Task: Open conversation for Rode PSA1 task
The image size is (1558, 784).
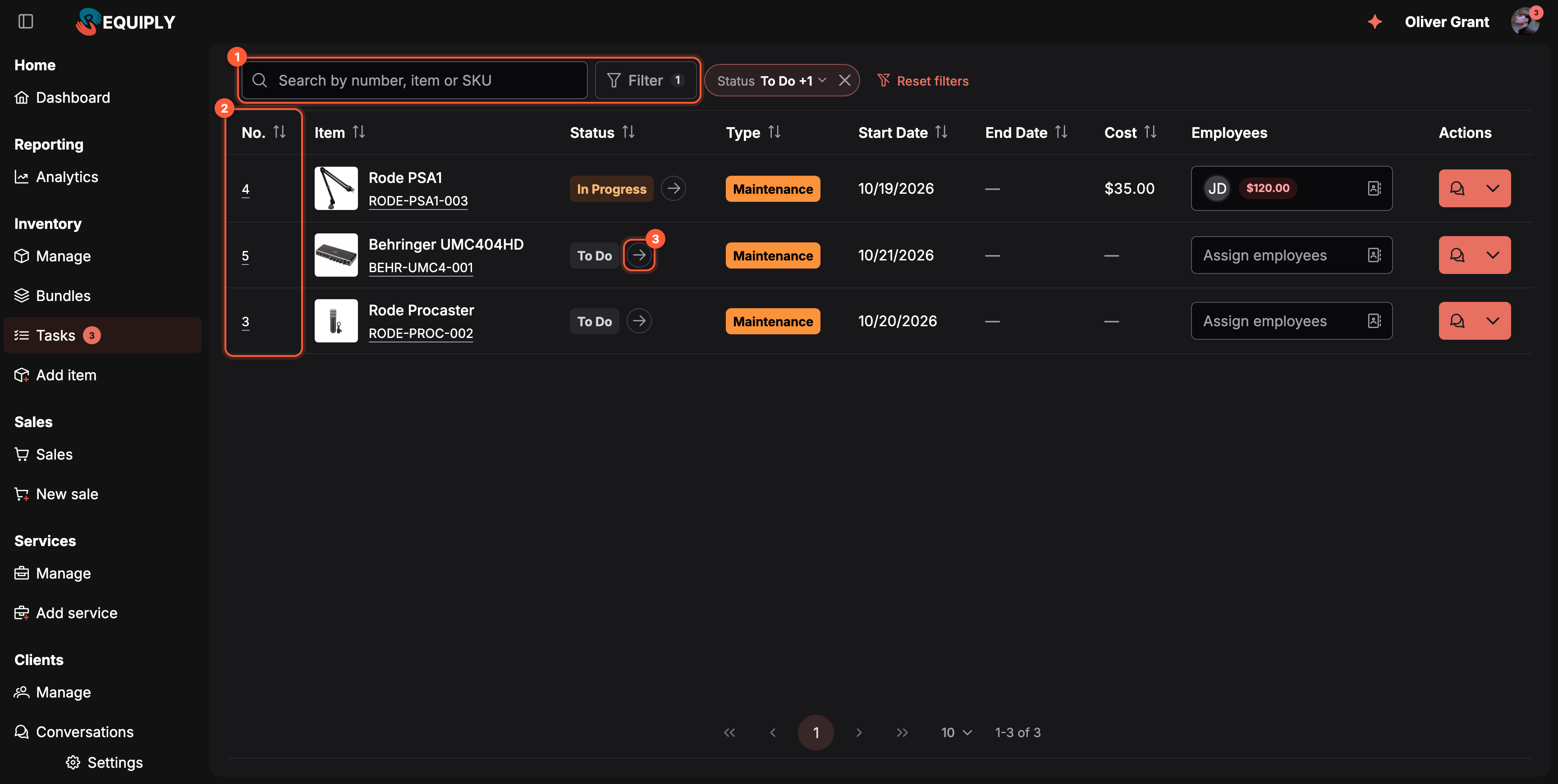Action: point(1457,189)
